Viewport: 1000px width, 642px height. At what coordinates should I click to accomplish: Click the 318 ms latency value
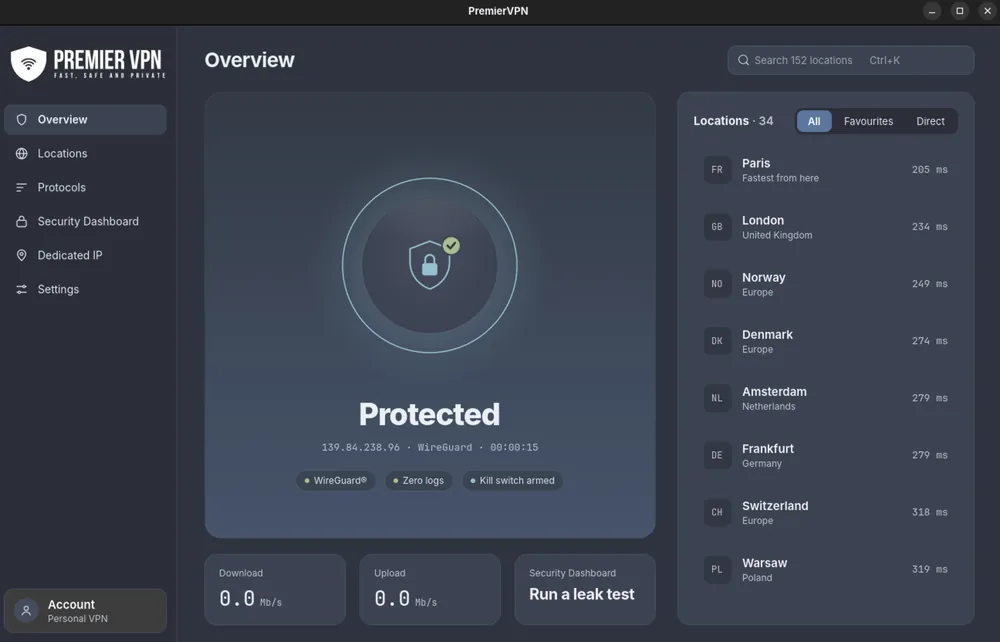(929, 512)
